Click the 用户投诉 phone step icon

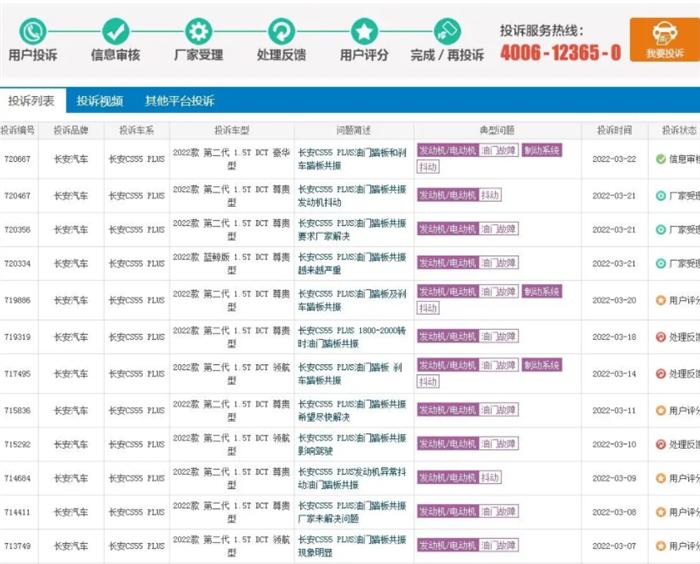33,31
